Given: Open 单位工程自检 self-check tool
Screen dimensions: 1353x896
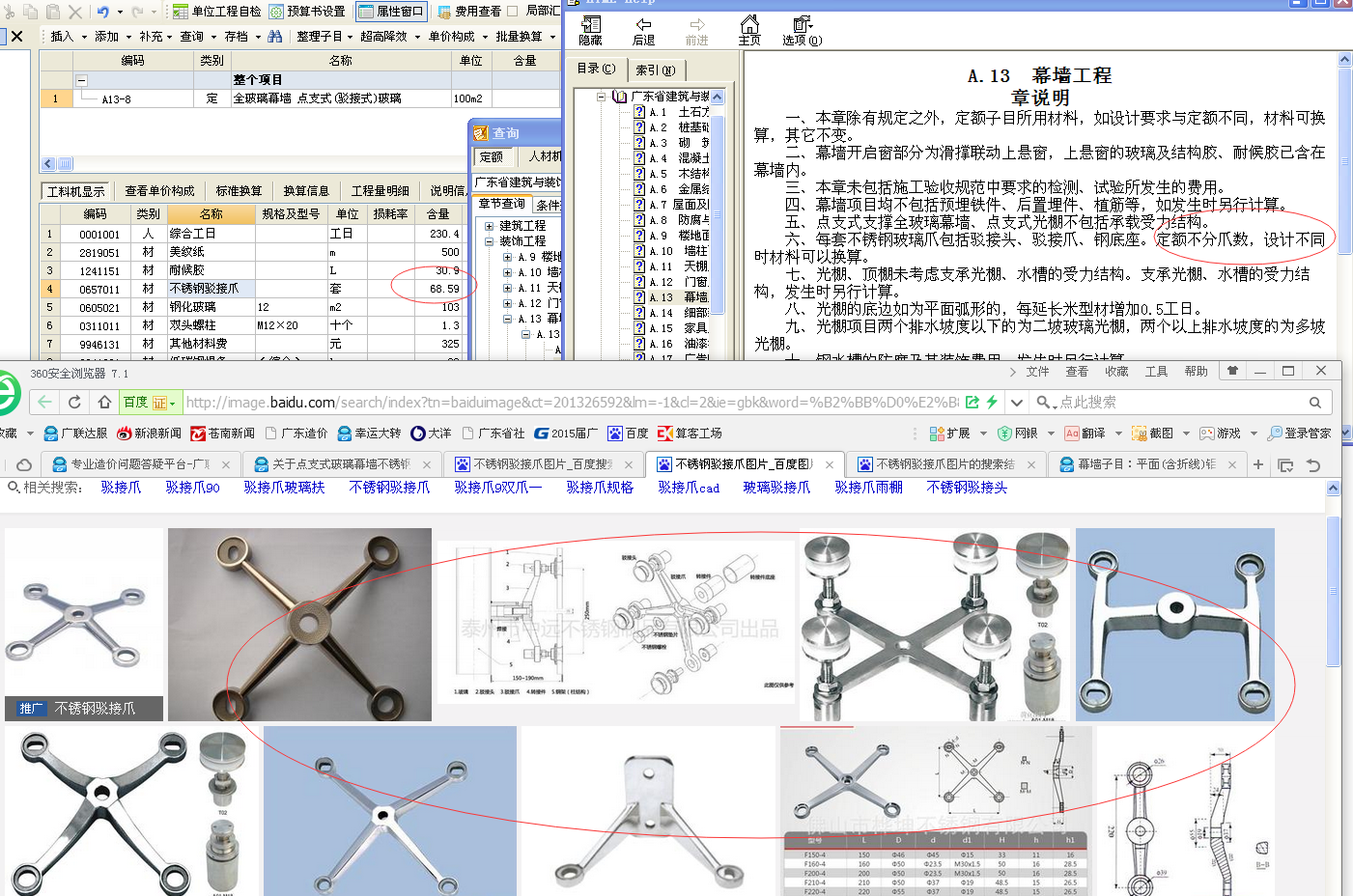Looking at the screenshot, I should (217, 12).
